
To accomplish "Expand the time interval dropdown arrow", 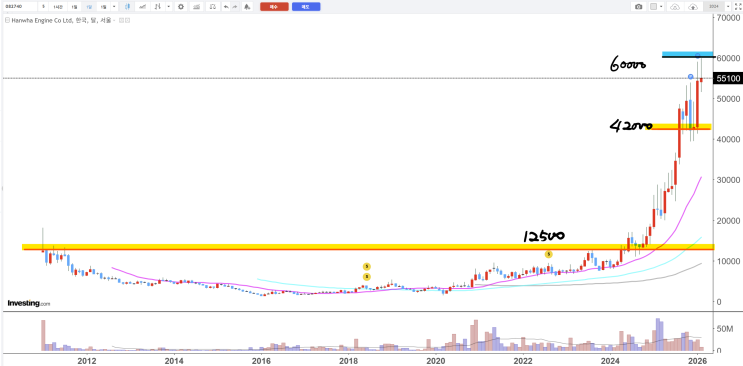I will coord(114,7).
